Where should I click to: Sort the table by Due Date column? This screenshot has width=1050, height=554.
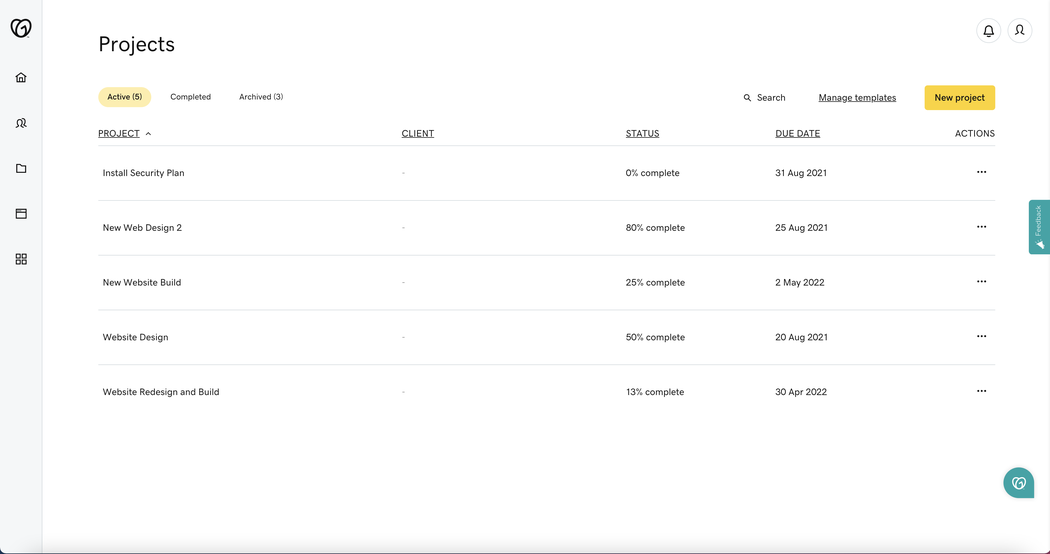point(797,134)
